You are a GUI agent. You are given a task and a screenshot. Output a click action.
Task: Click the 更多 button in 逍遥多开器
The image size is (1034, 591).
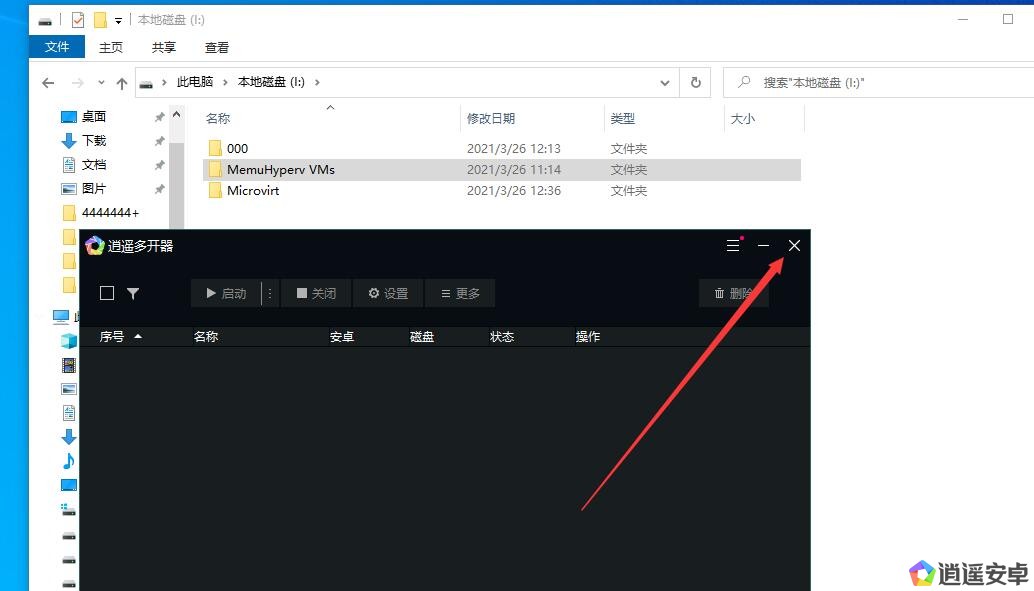(459, 293)
